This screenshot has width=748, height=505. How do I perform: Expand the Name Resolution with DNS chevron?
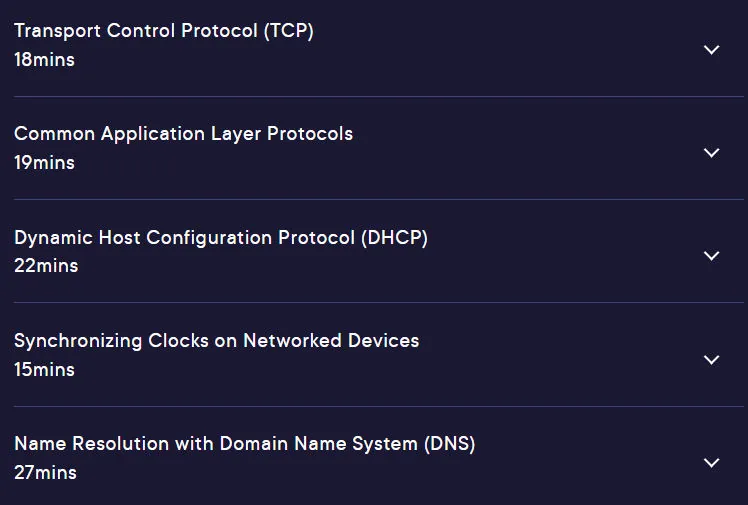pos(711,463)
